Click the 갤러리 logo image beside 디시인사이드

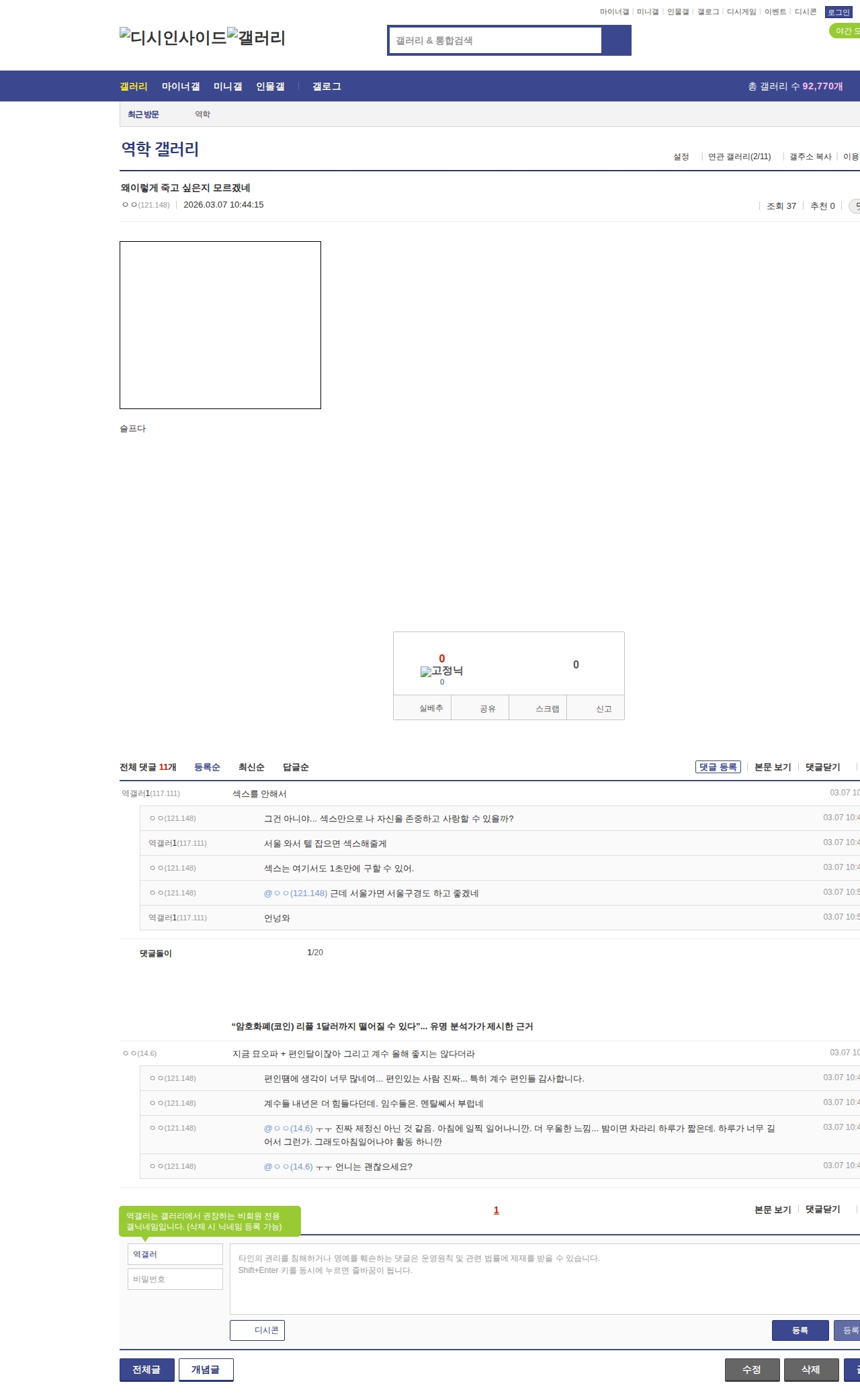point(257,37)
